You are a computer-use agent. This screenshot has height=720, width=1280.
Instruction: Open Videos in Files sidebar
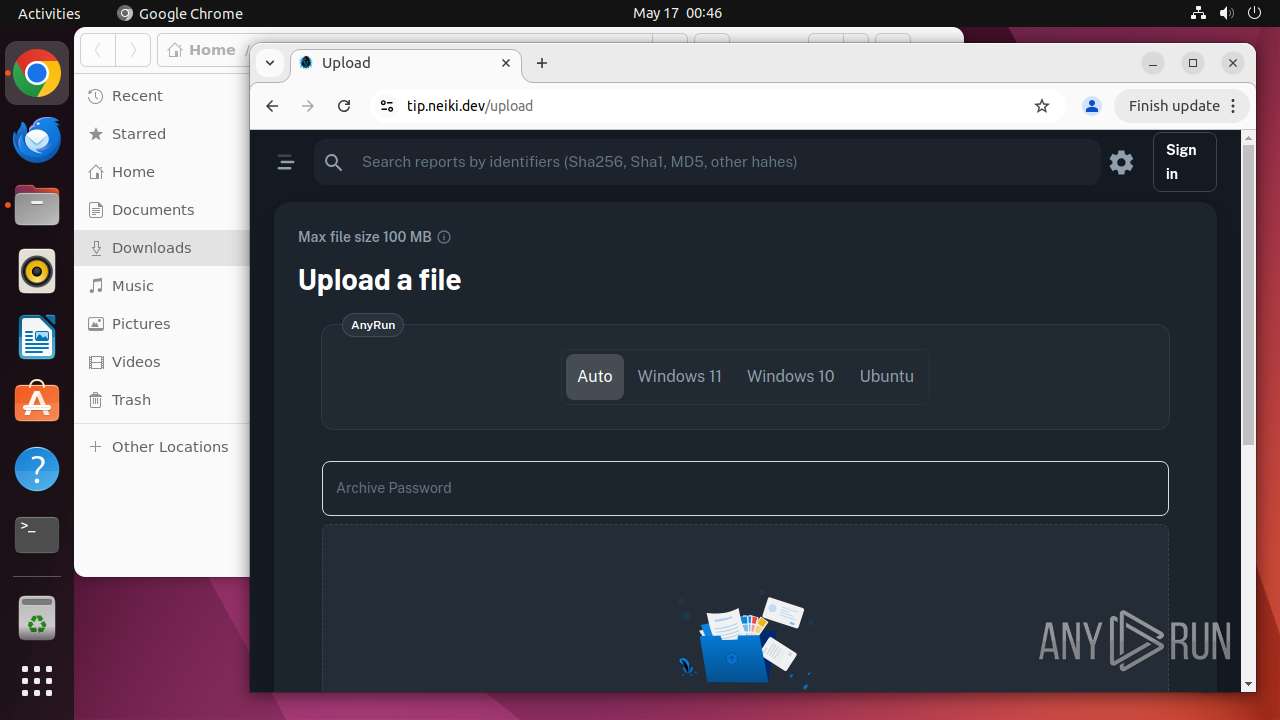click(162, 362)
